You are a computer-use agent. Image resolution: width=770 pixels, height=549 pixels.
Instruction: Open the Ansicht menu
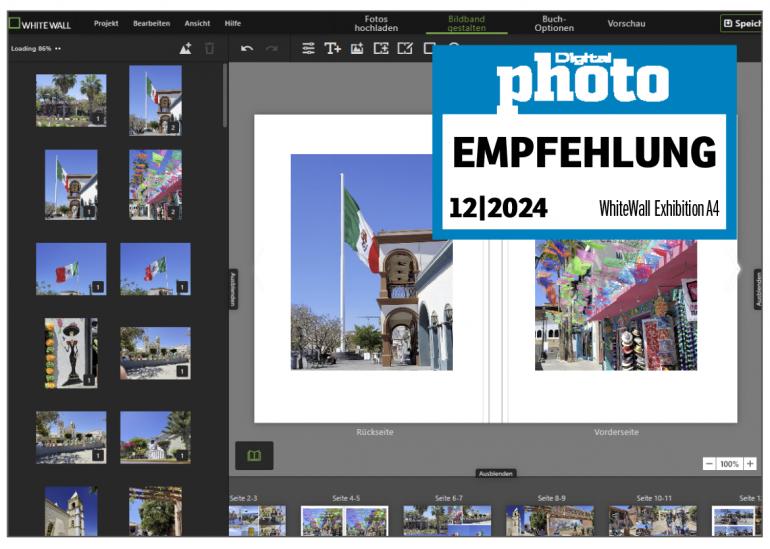coord(197,24)
